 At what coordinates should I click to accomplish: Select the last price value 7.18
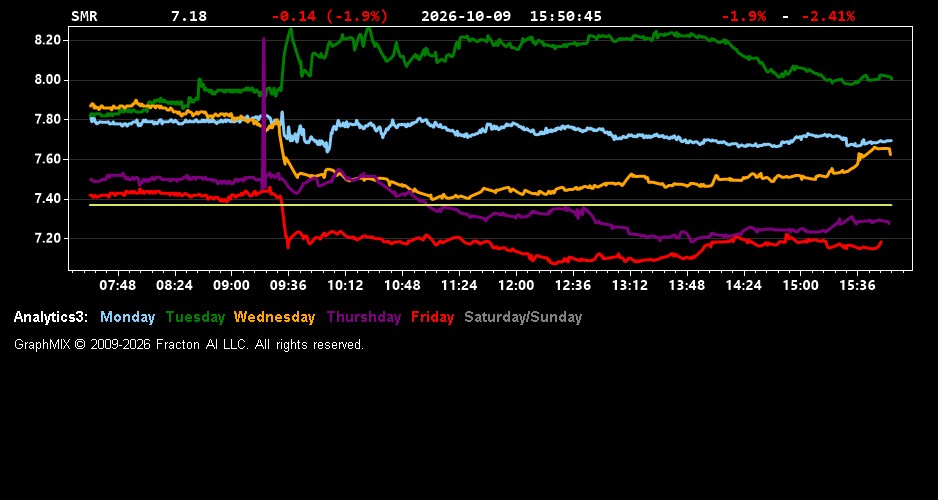coord(189,16)
